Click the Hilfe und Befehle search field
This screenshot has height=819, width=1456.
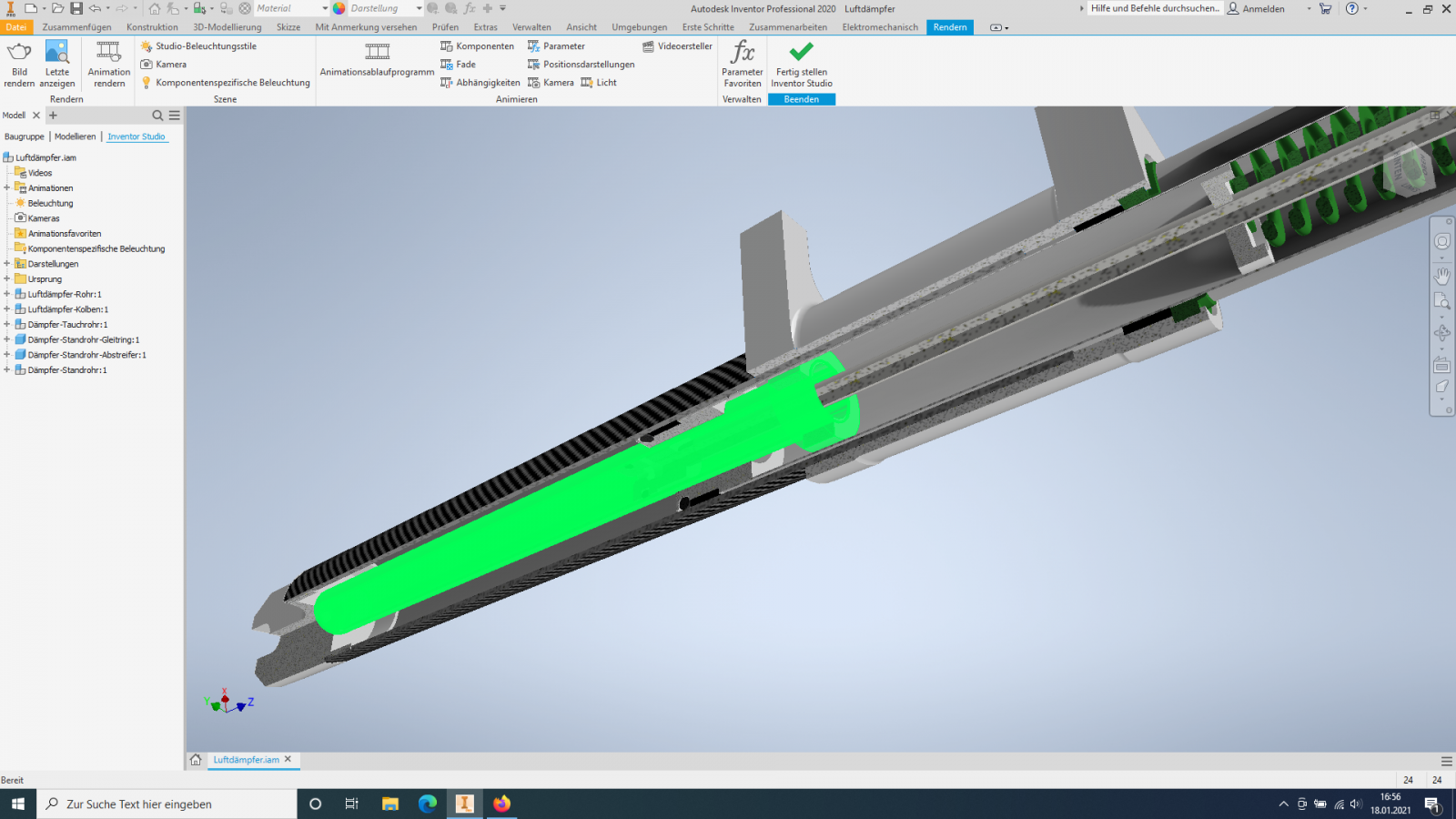pyautogui.click(x=1154, y=8)
